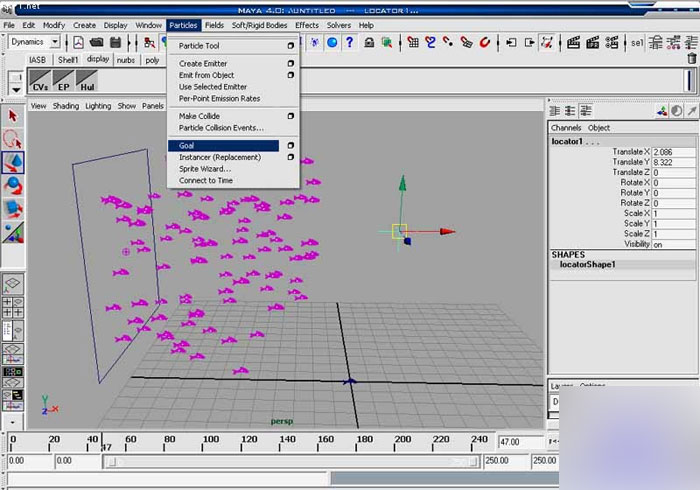Enable the magnet snap icon
Screen dimensions: 700x490
[484, 43]
